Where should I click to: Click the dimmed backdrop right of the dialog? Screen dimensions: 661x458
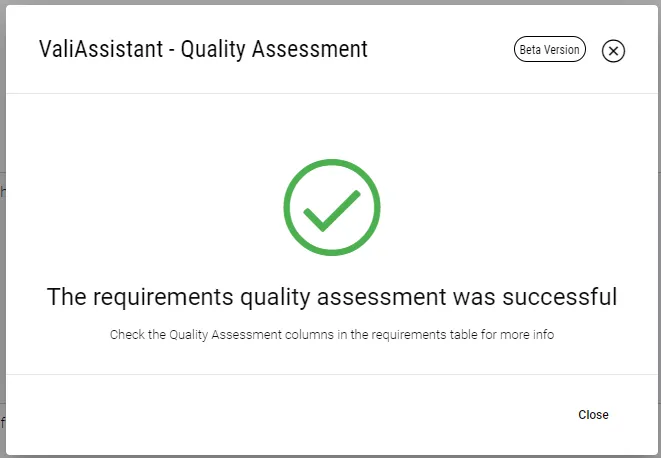coord(658,250)
